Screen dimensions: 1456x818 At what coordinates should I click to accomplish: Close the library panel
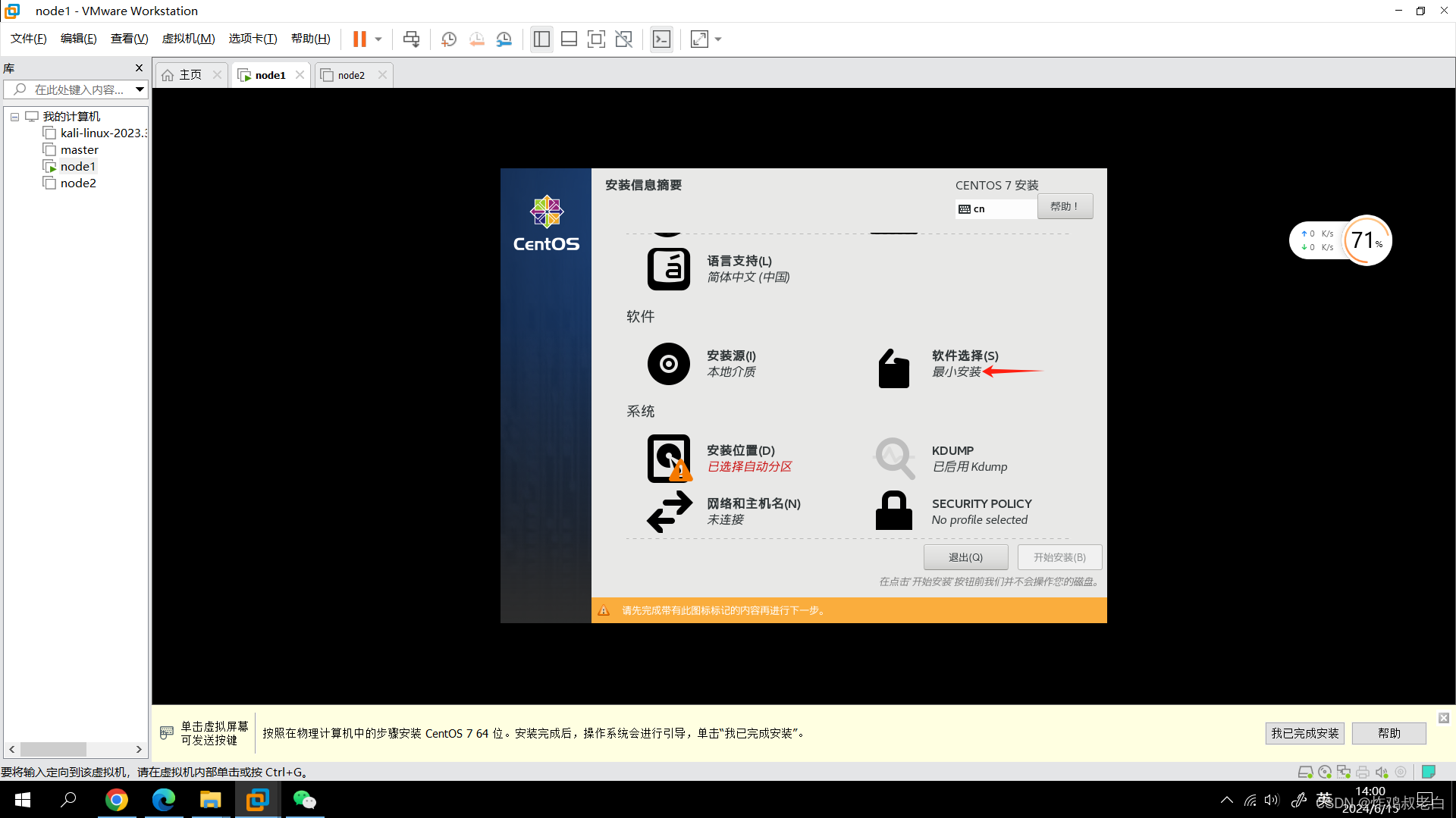pos(139,68)
